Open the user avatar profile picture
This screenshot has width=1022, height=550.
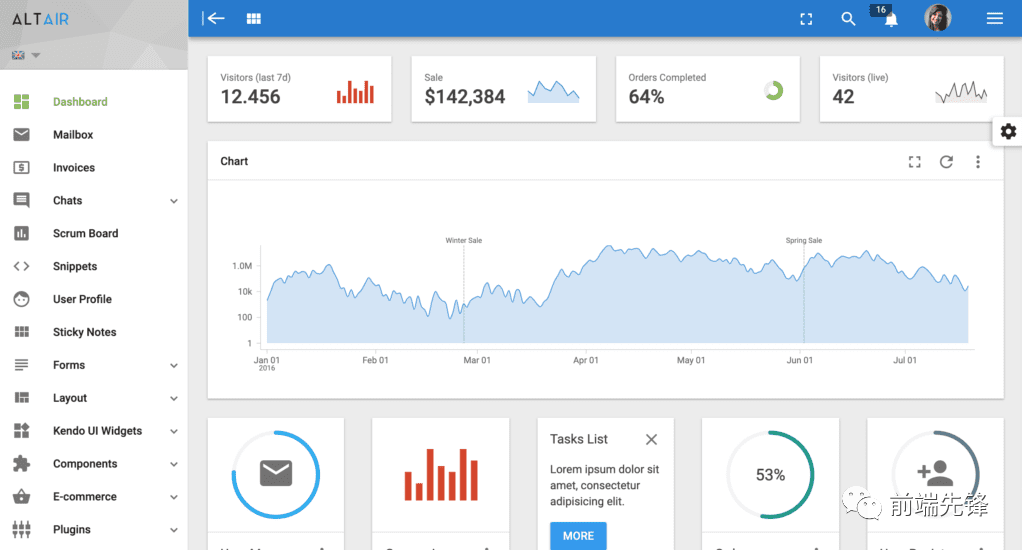coord(937,18)
